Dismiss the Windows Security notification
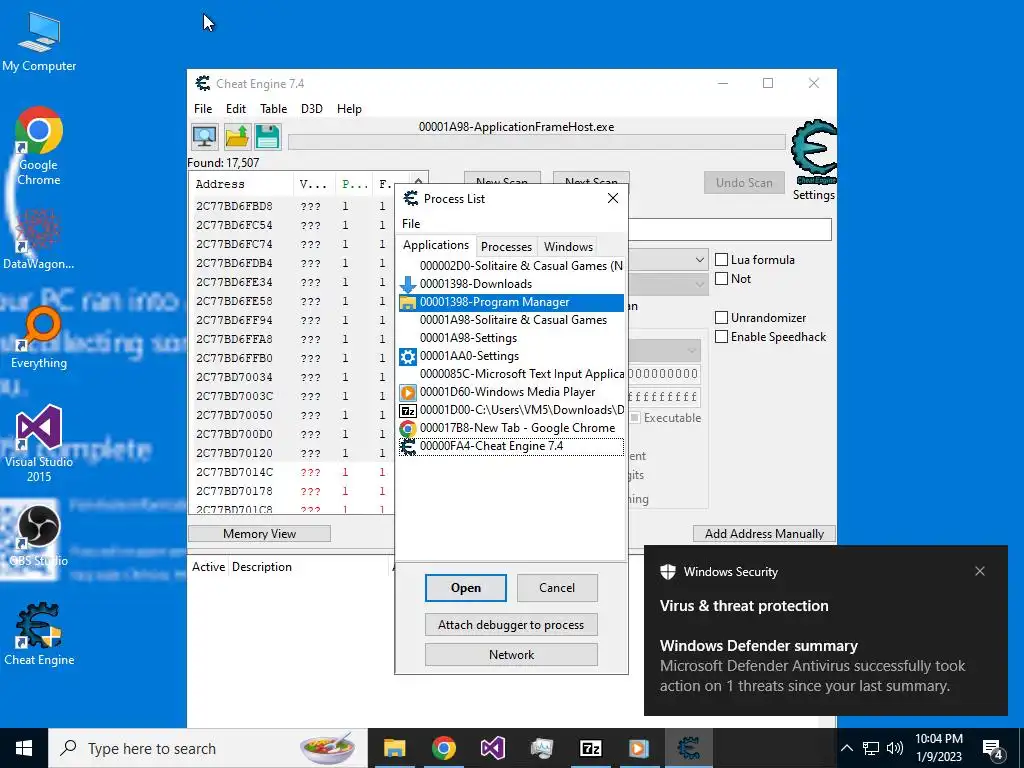Screen dimensions: 1024x768 (x=980, y=571)
